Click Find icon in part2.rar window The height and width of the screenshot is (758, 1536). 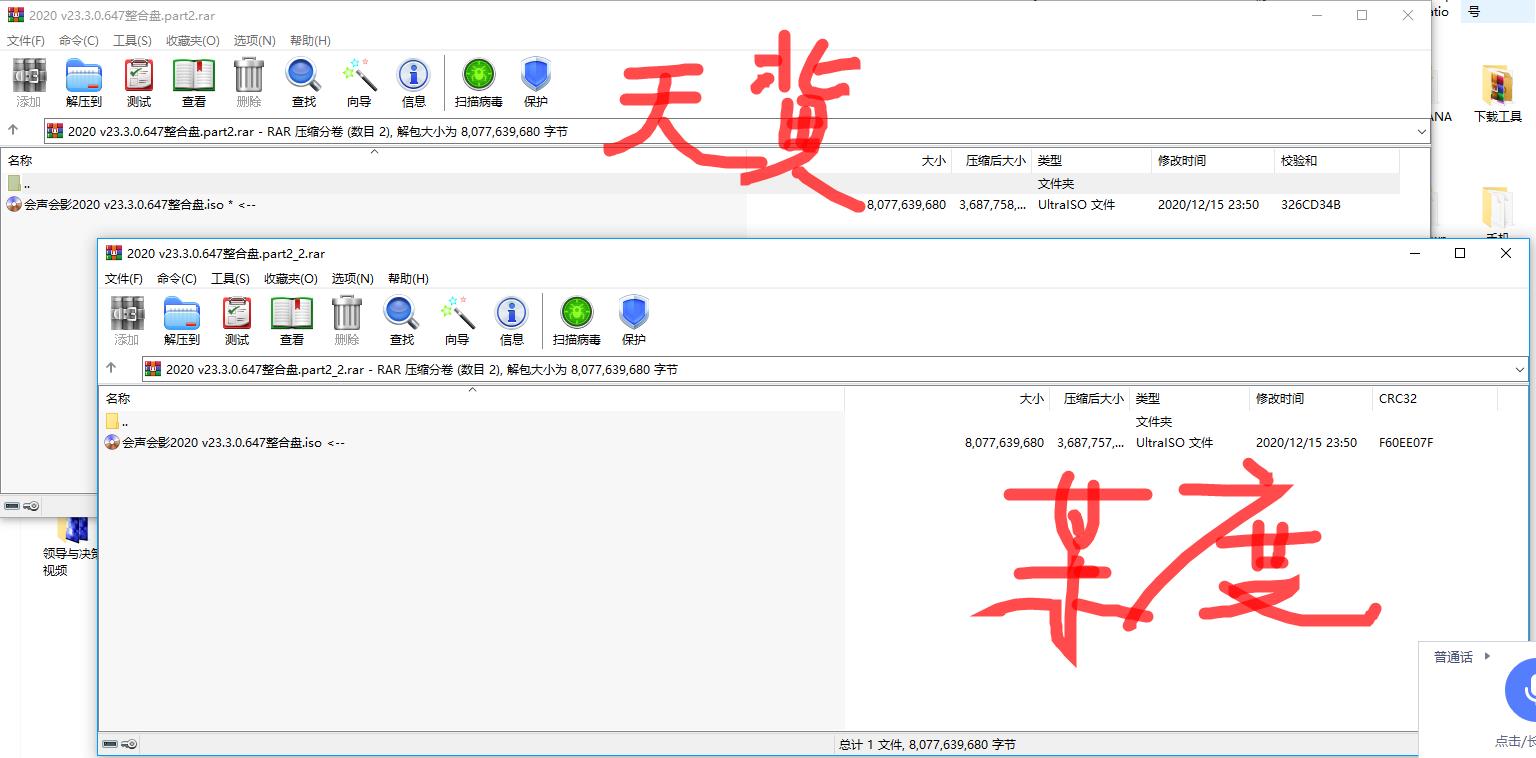point(304,83)
